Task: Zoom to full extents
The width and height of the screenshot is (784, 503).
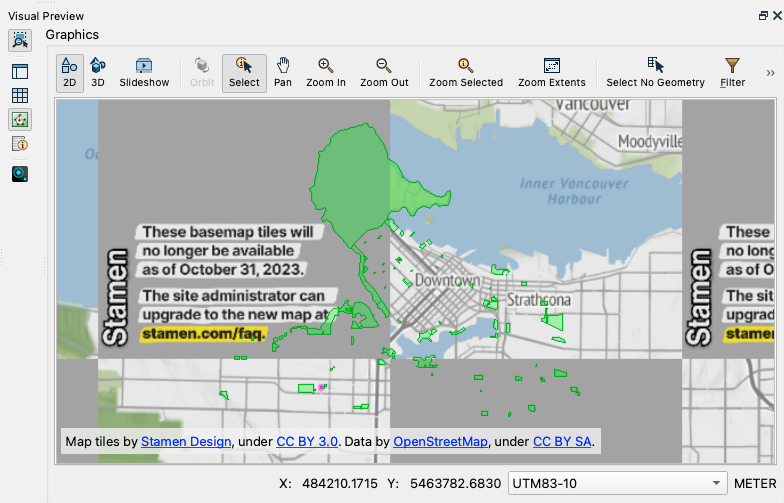Action: coord(552,73)
